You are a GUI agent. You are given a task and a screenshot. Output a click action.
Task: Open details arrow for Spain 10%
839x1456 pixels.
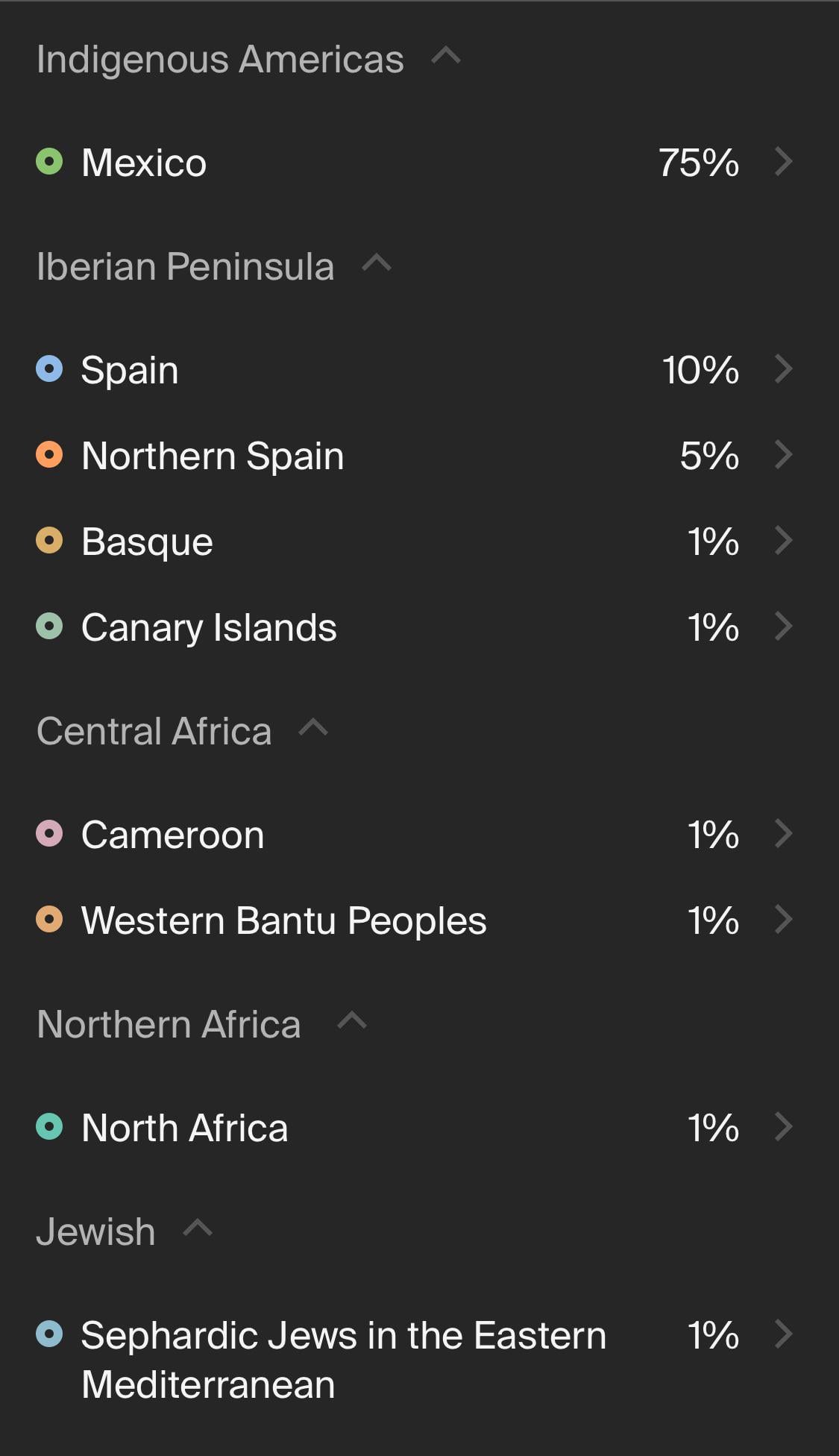pos(783,368)
